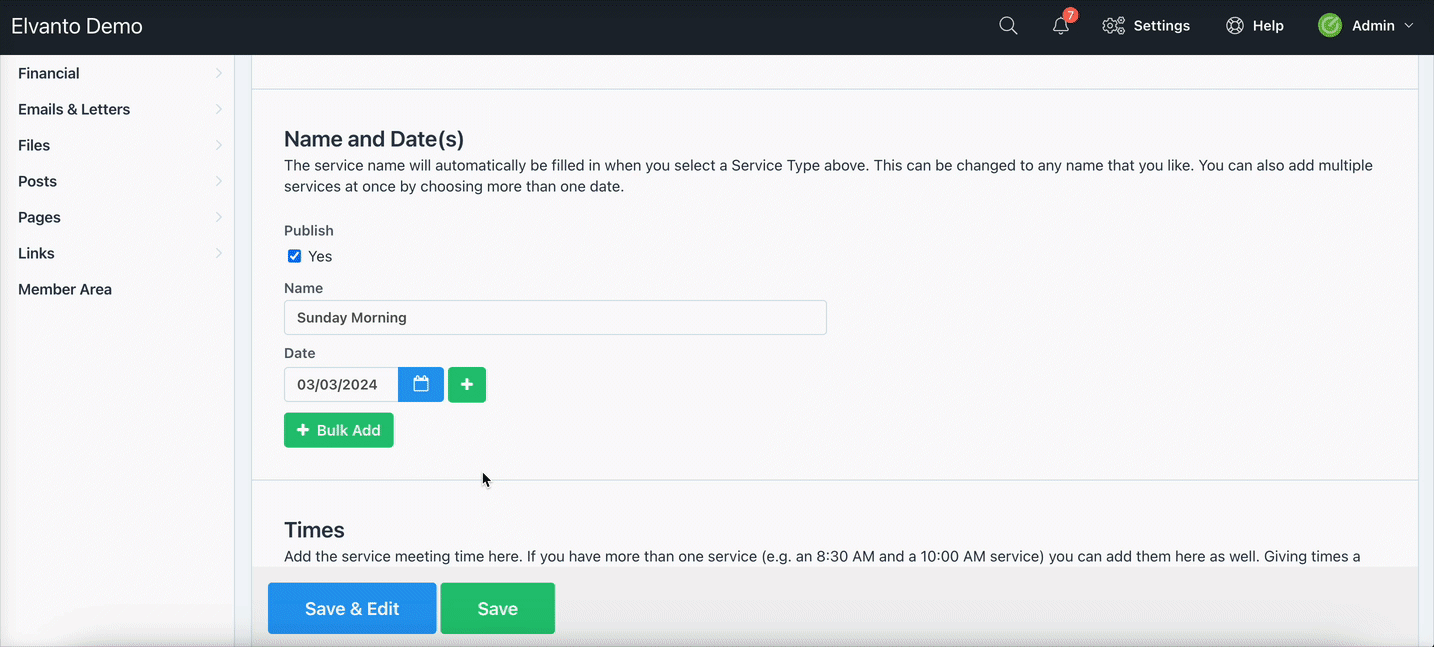This screenshot has width=1434, height=647.
Task: Select Files in the sidebar
Action: point(34,145)
